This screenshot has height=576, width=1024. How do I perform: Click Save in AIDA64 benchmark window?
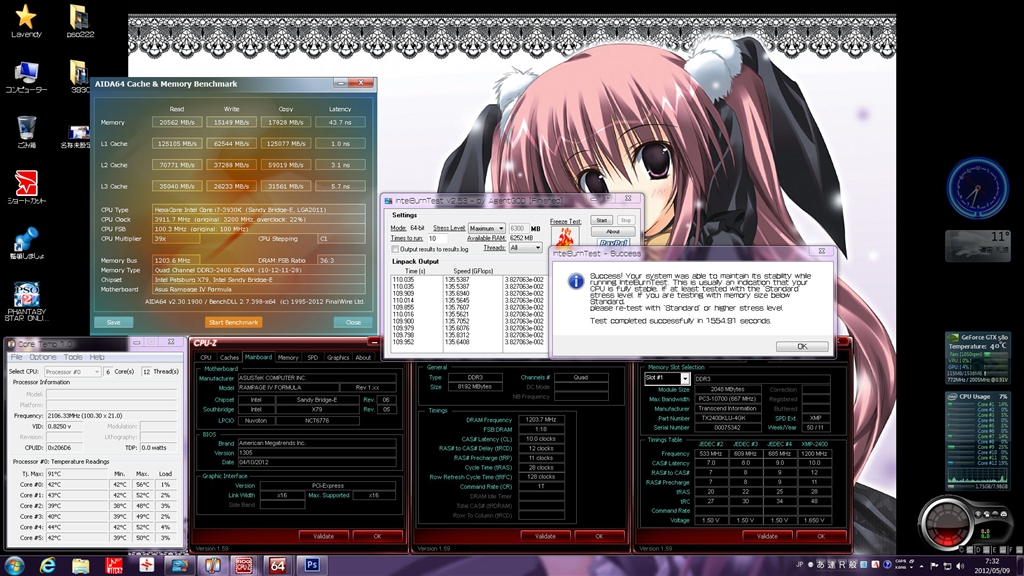coord(114,322)
